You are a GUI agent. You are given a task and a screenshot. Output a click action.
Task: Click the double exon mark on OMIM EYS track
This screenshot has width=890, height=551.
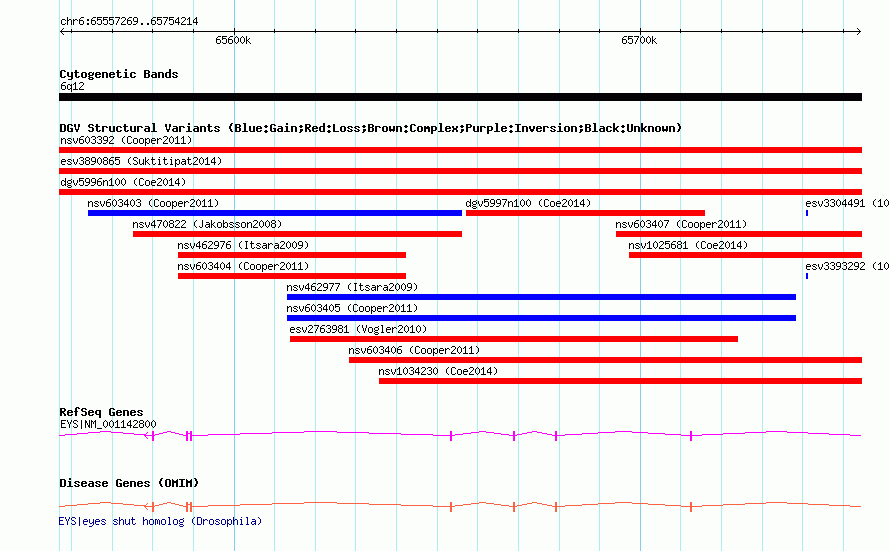189,506
